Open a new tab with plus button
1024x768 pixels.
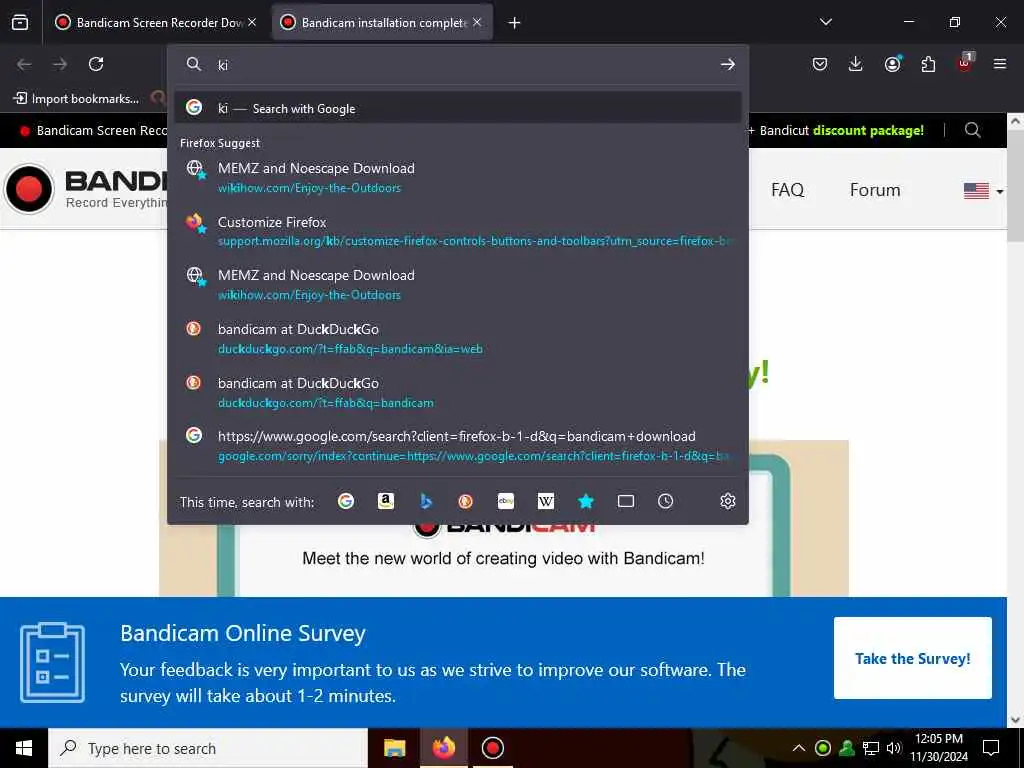pos(515,23)
